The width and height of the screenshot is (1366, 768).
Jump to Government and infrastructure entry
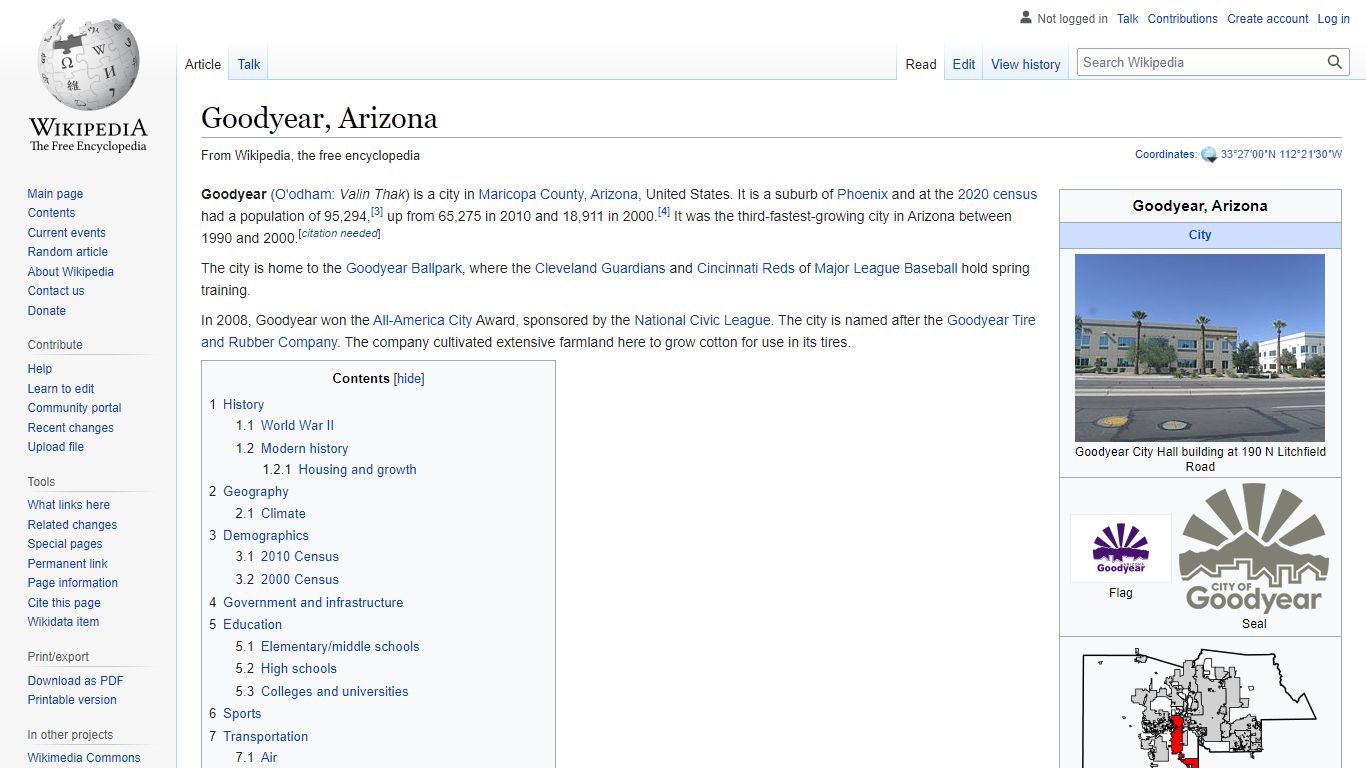point(313,603)
